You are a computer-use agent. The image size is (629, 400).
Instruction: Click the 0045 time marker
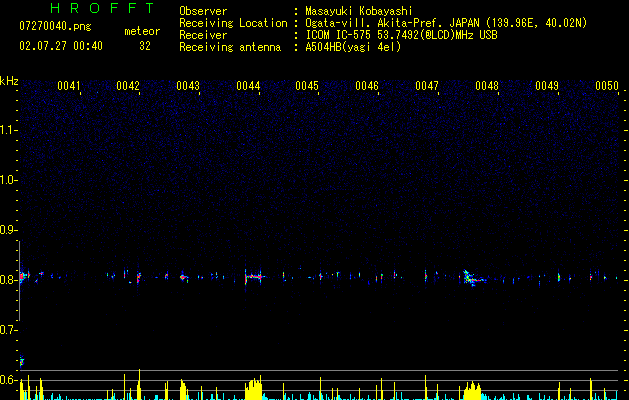pyautogui.click(x=307, y=86)
